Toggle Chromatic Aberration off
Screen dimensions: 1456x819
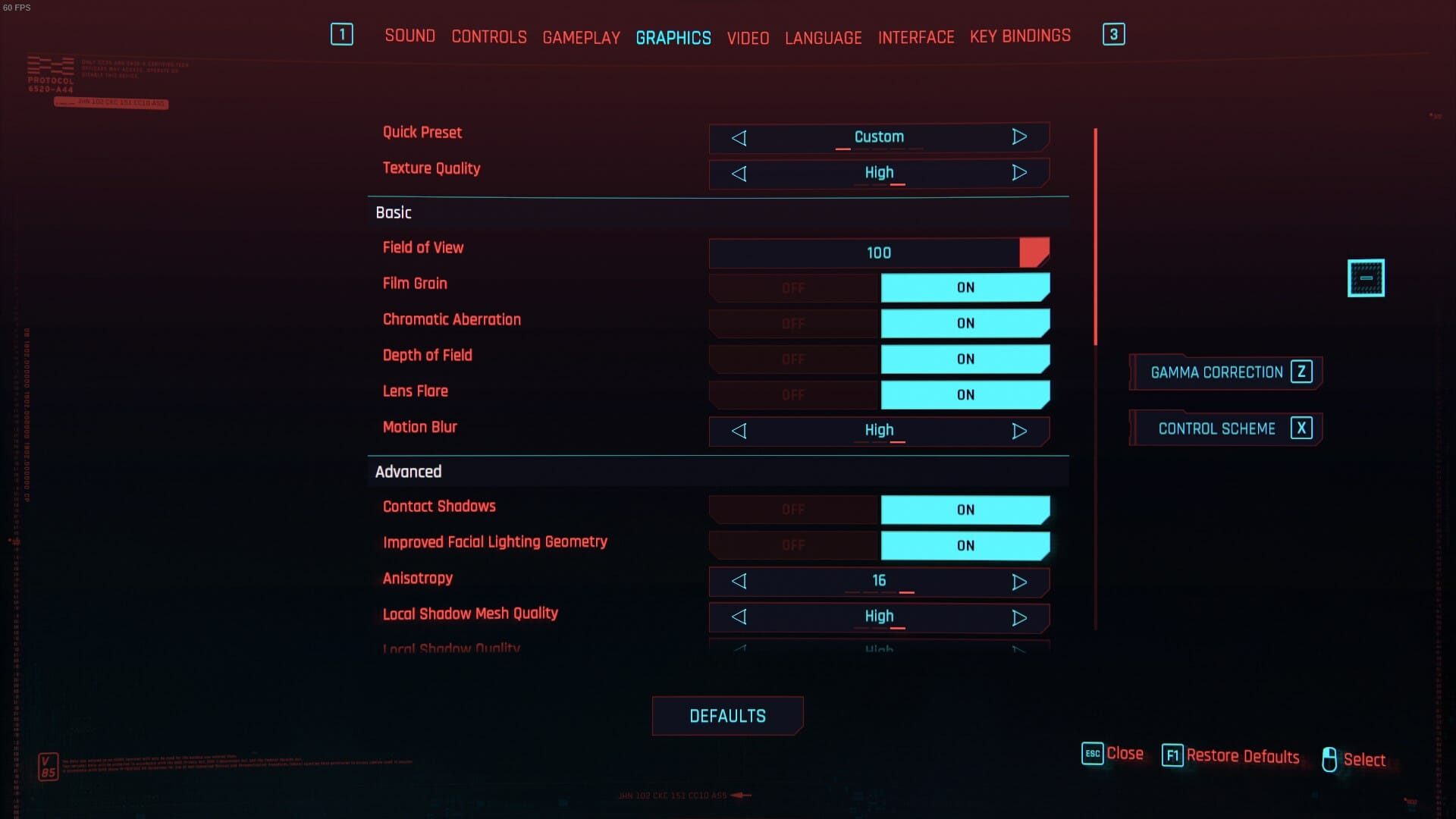pos(794,322)
